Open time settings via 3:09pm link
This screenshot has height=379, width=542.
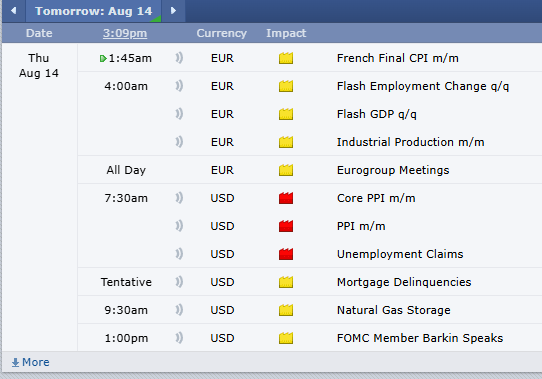pyautogui.click(x=125, y=33)
